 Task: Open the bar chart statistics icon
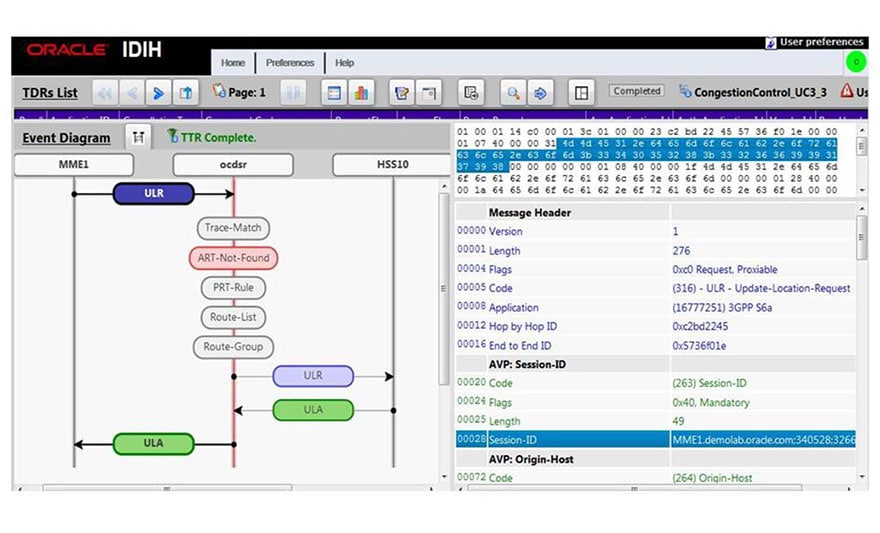361,93
